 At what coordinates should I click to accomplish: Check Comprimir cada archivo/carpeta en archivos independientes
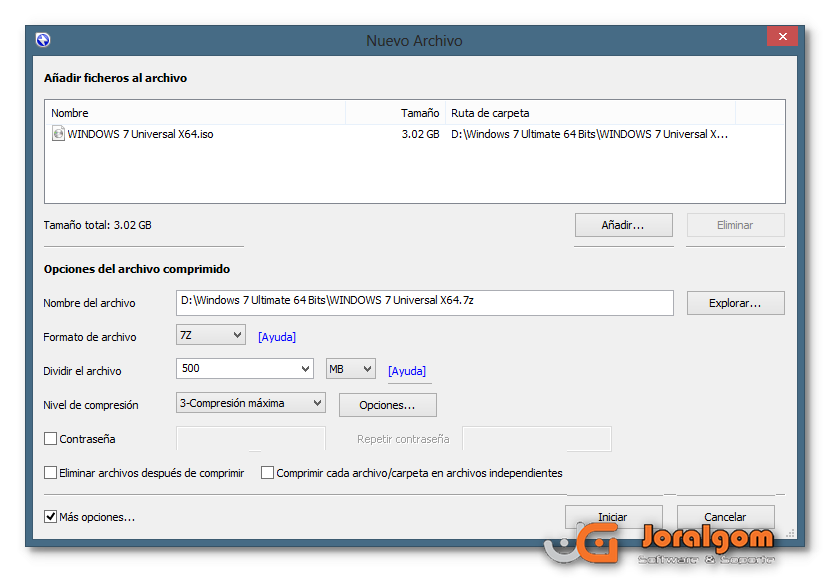267,472
